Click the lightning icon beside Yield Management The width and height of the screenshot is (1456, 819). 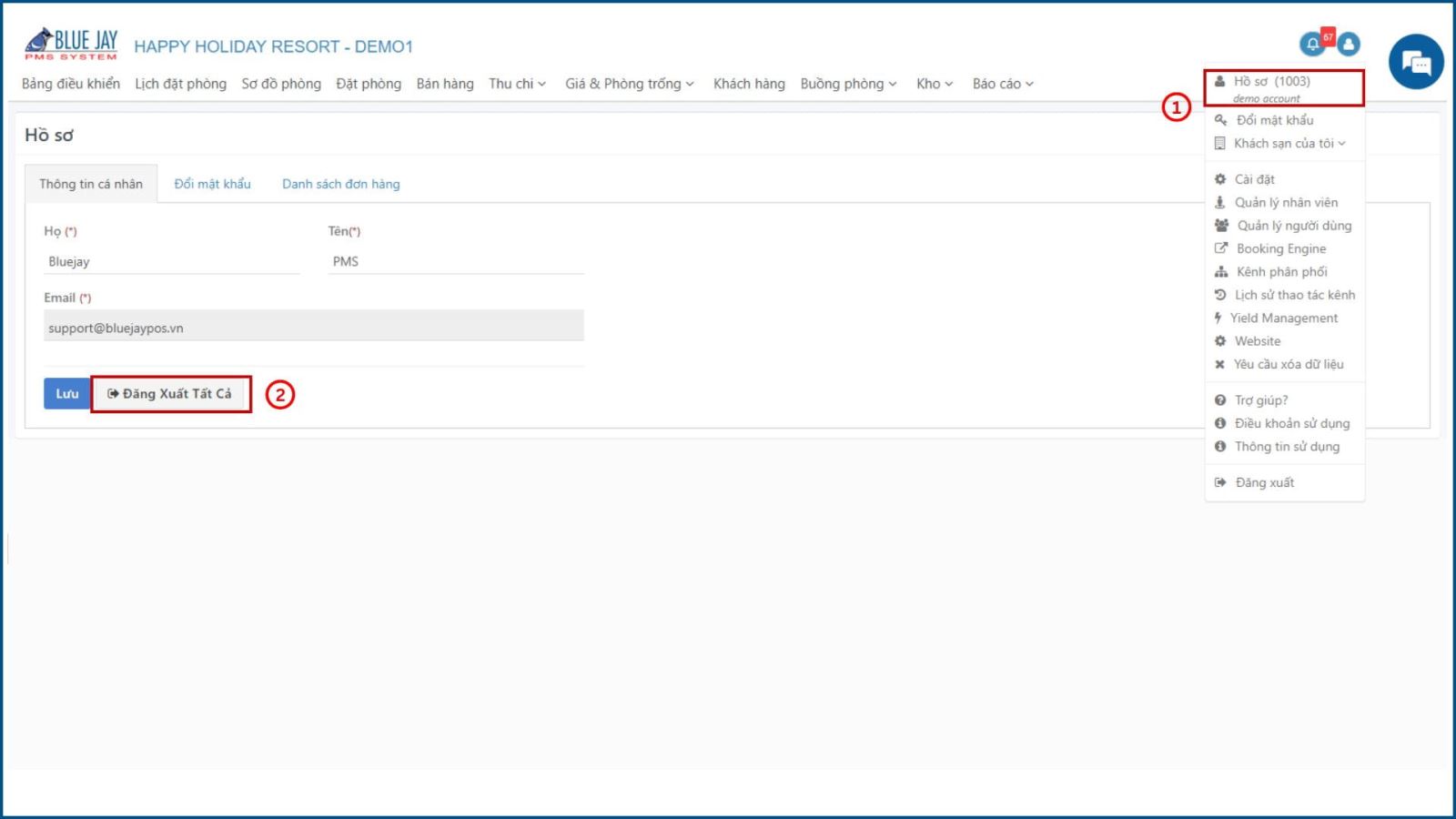pos(1218,318)
